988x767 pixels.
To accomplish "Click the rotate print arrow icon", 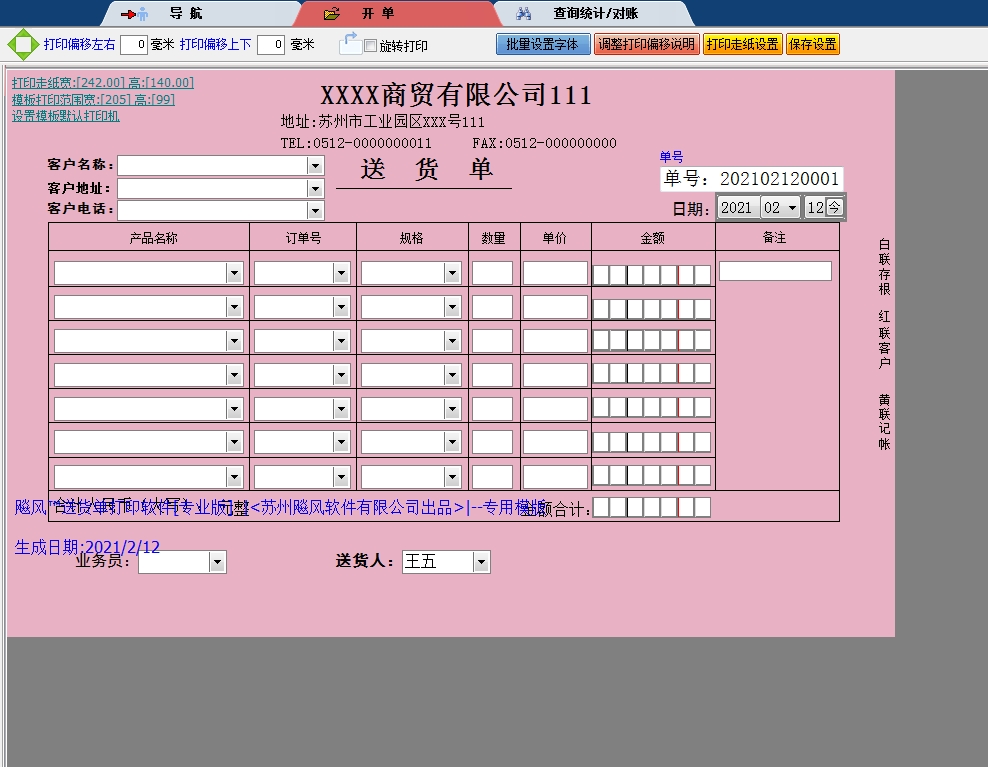I will click(x=349, y=43).
